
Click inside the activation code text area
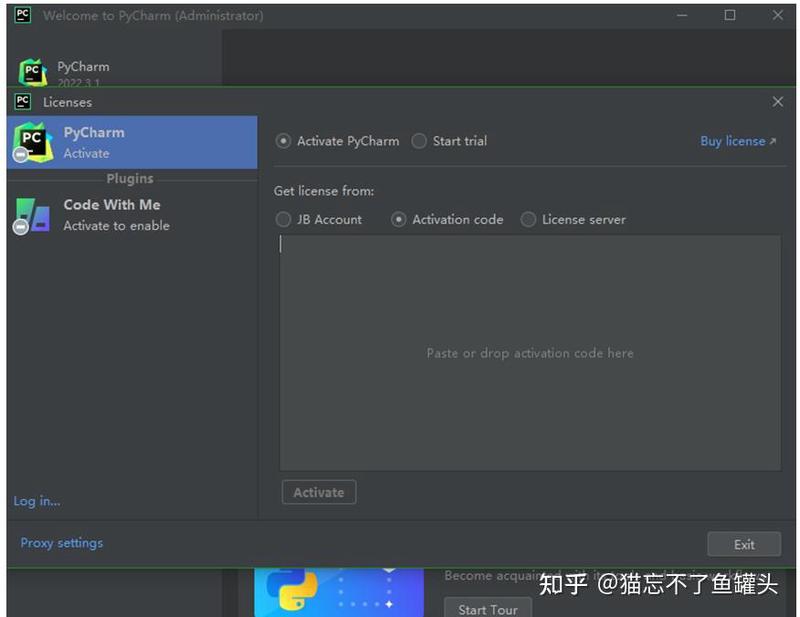[x=530, y=353]
